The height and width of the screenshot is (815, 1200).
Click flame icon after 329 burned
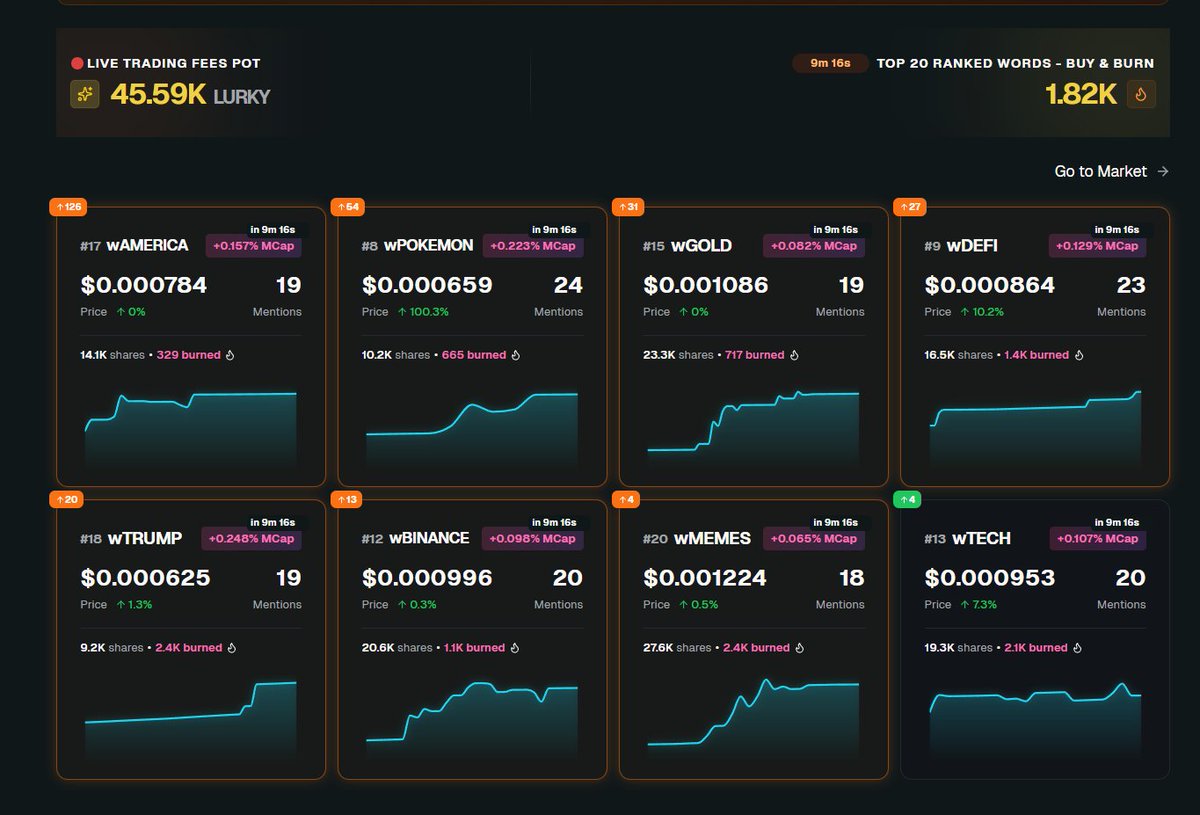coord(230,355)
